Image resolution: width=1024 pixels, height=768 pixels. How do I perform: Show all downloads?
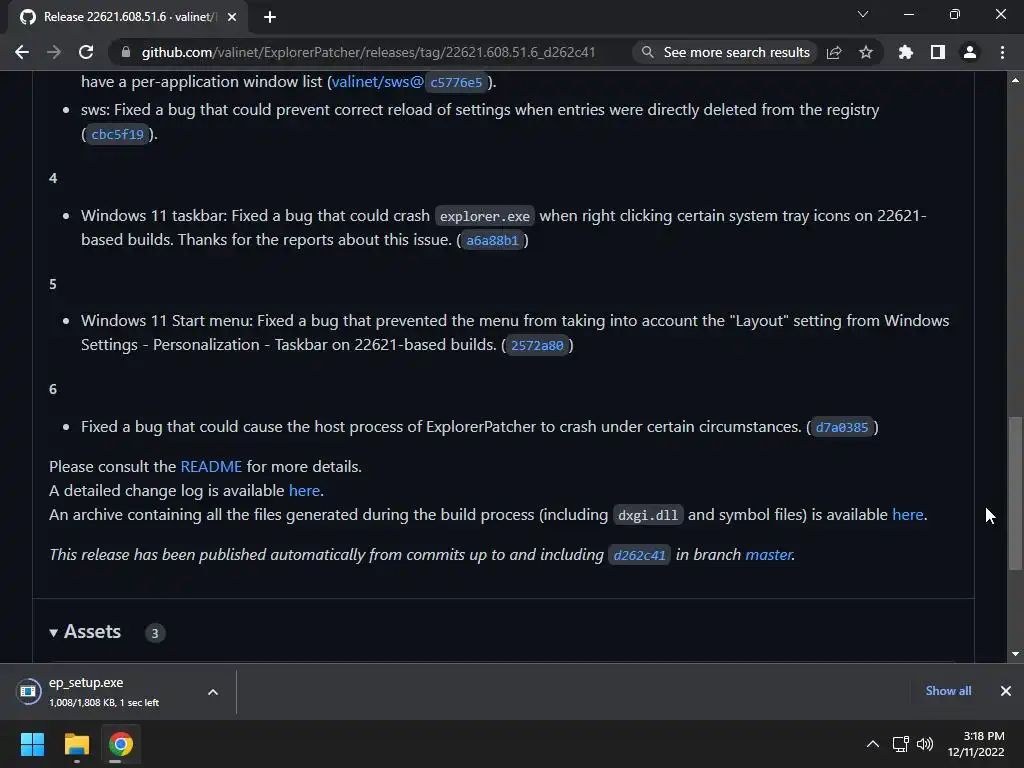click(x=948, y=690)
